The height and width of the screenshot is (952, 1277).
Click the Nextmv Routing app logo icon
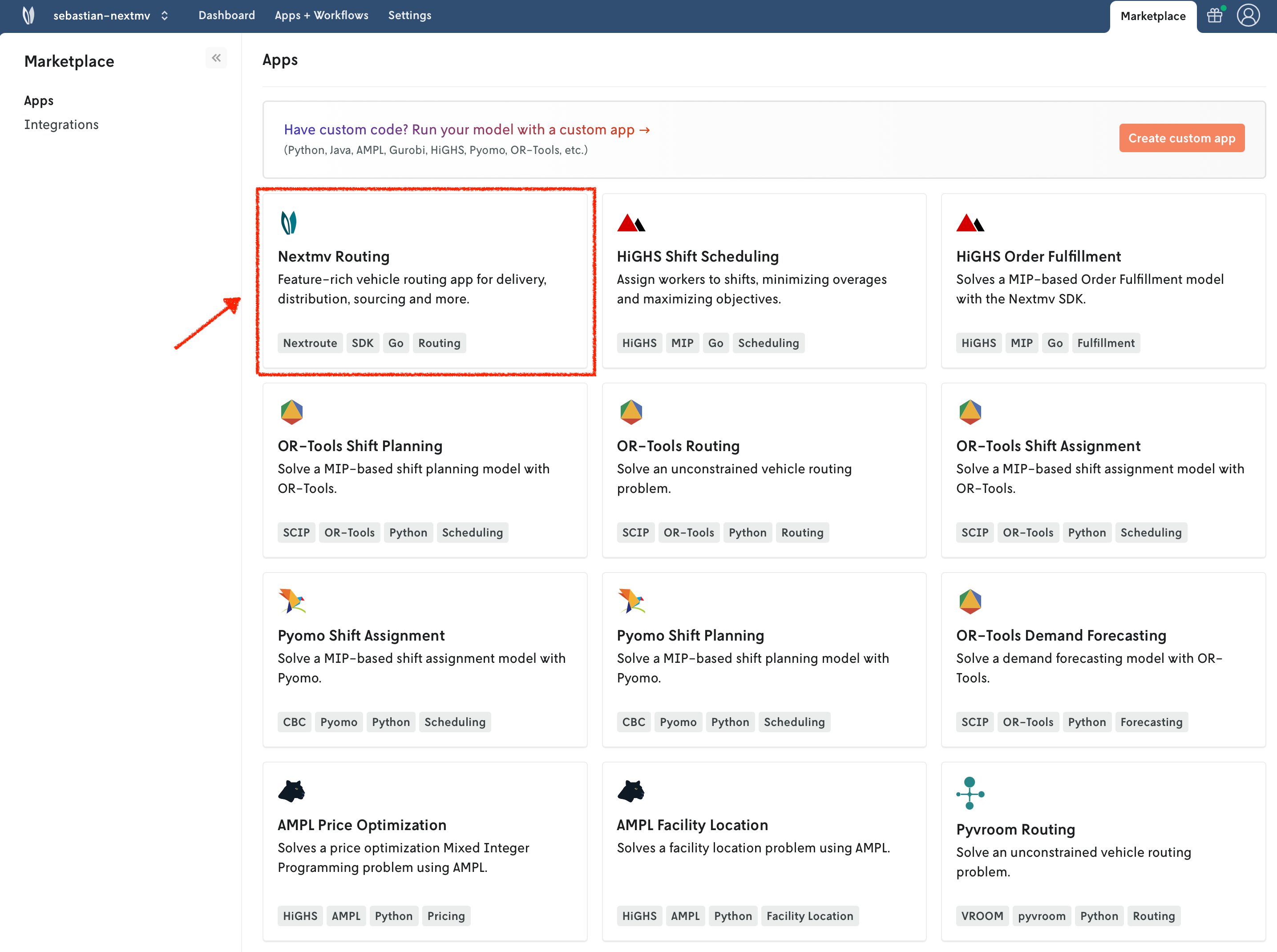(x=289, y=222)
